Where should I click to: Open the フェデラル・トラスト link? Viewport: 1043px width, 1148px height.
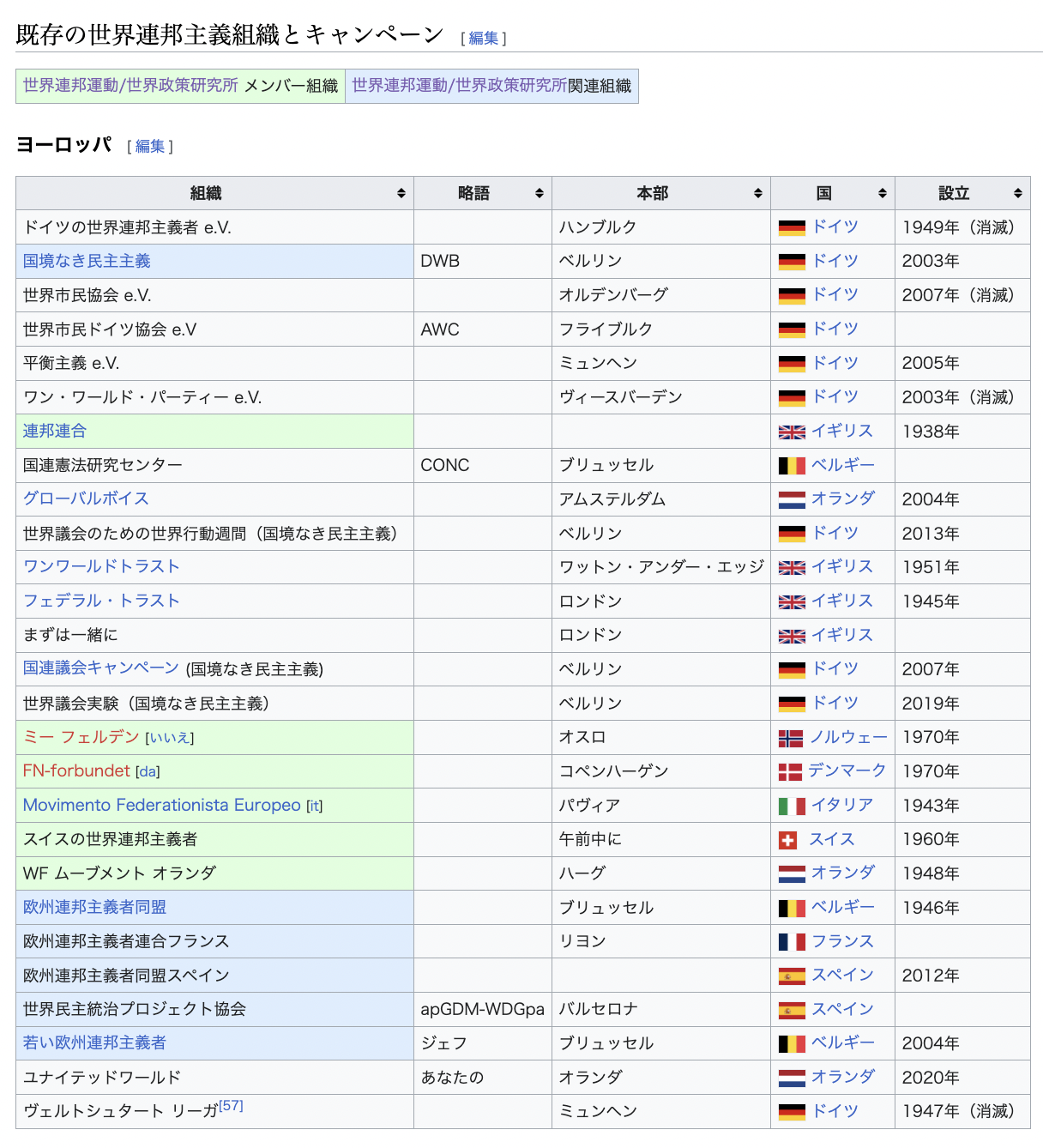pyautogui.click(x=101, y=601)
